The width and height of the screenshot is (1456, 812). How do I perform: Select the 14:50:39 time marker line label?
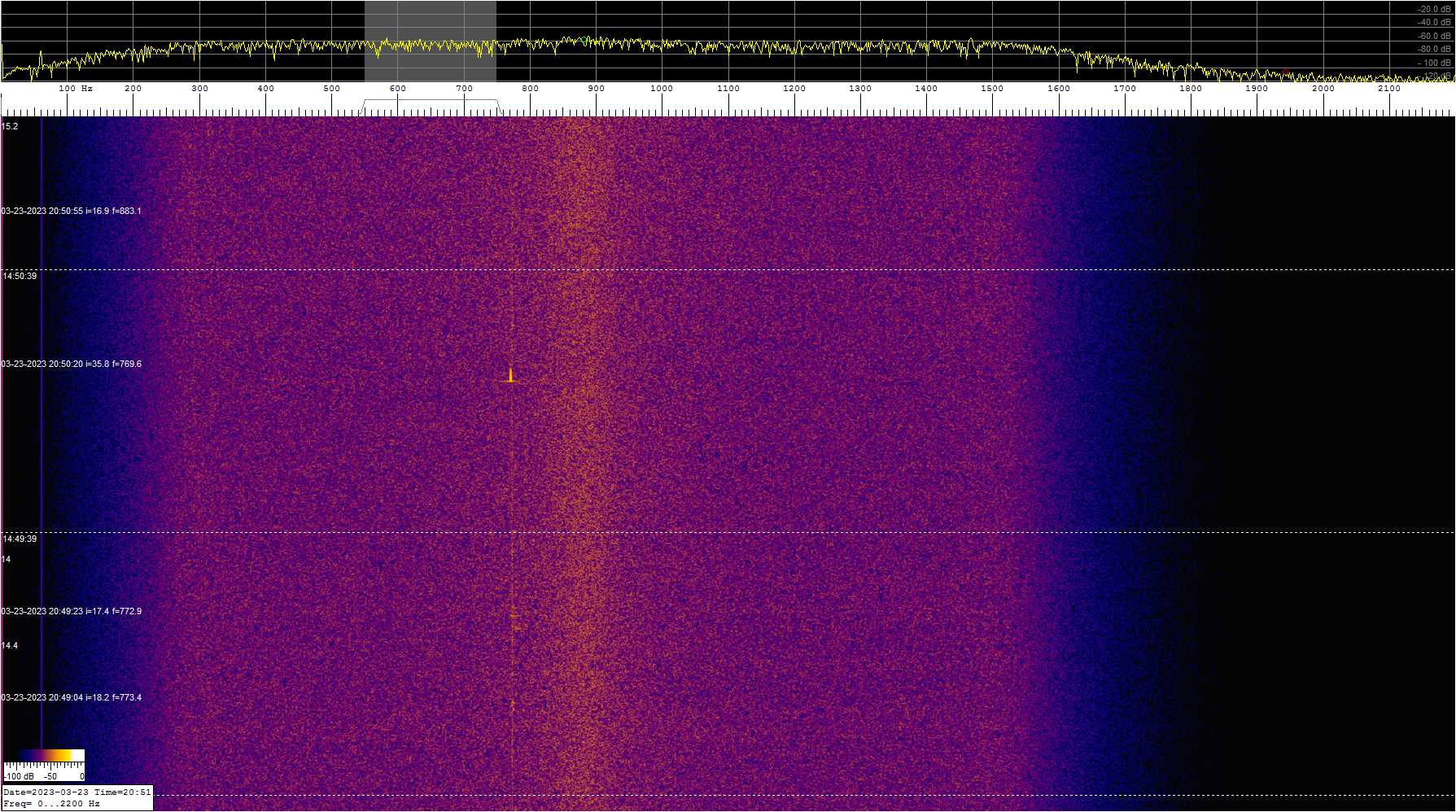click(20, 277)
